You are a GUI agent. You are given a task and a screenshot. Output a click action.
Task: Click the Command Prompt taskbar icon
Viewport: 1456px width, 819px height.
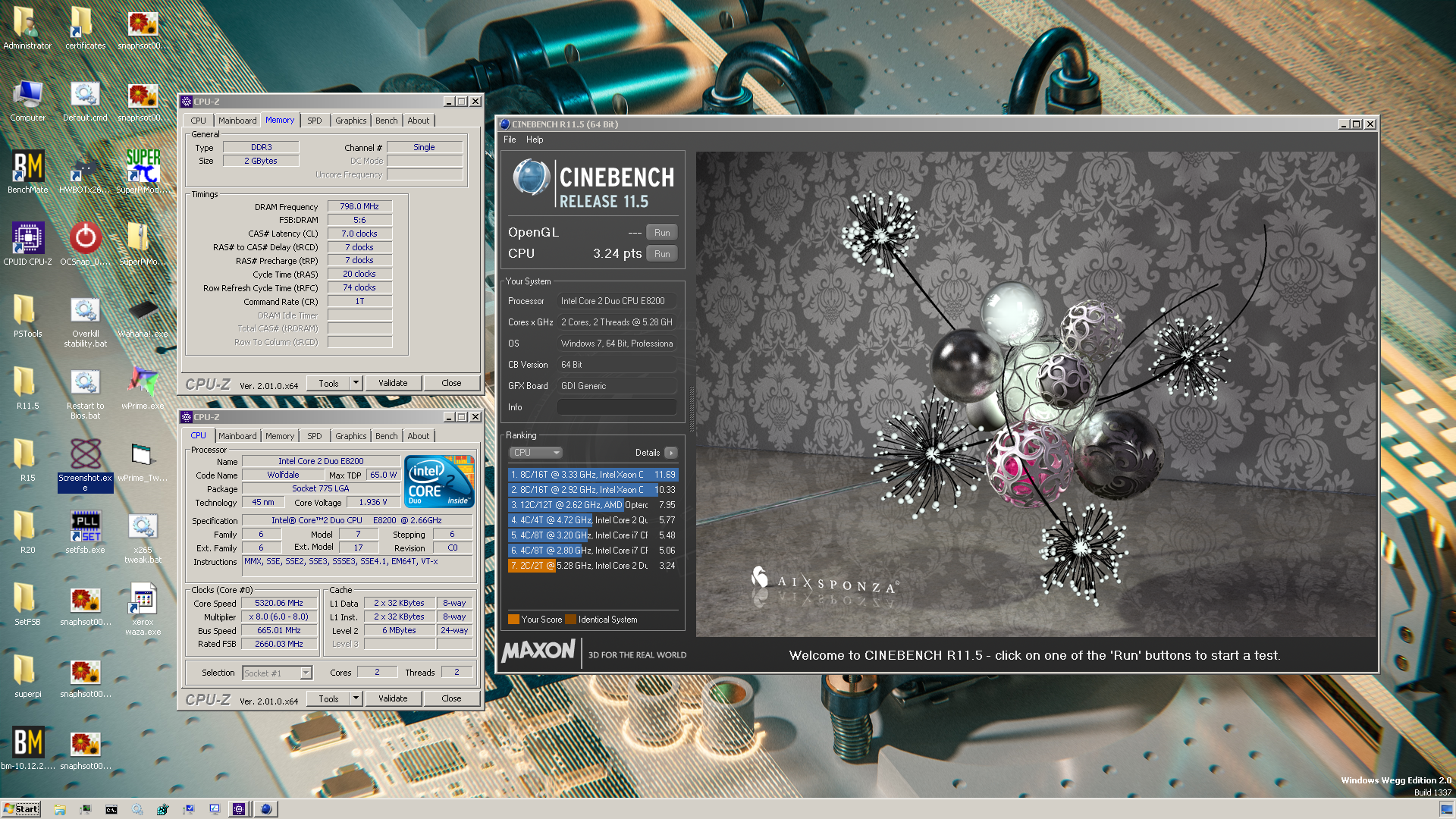click(111, 809)
